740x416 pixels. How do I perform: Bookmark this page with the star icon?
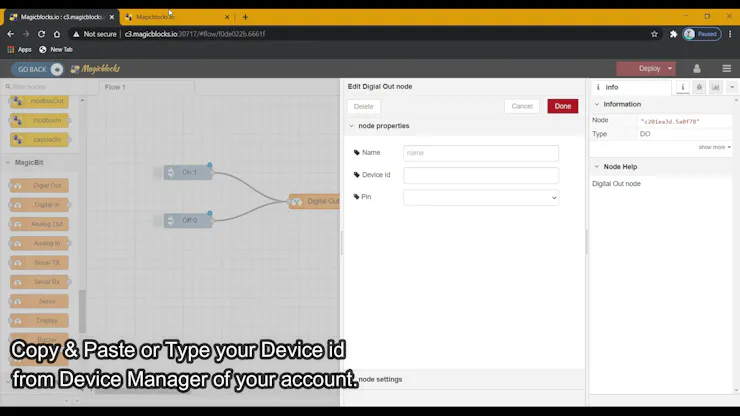(654, 34)
